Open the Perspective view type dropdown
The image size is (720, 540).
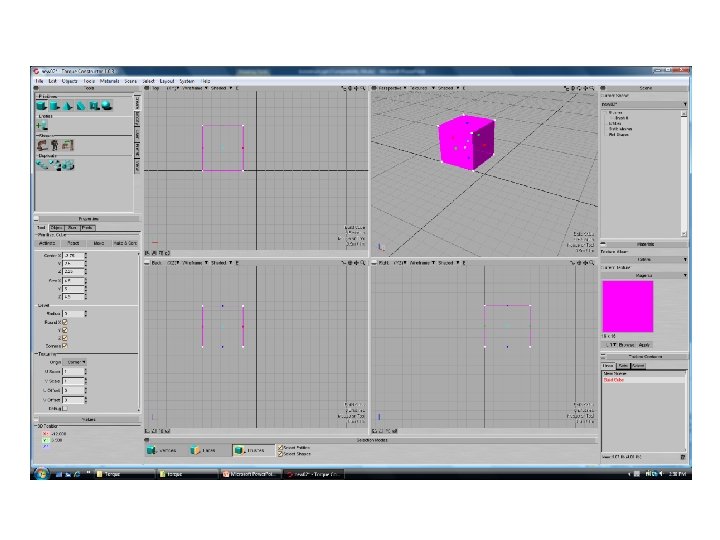[x=392, y=88]
